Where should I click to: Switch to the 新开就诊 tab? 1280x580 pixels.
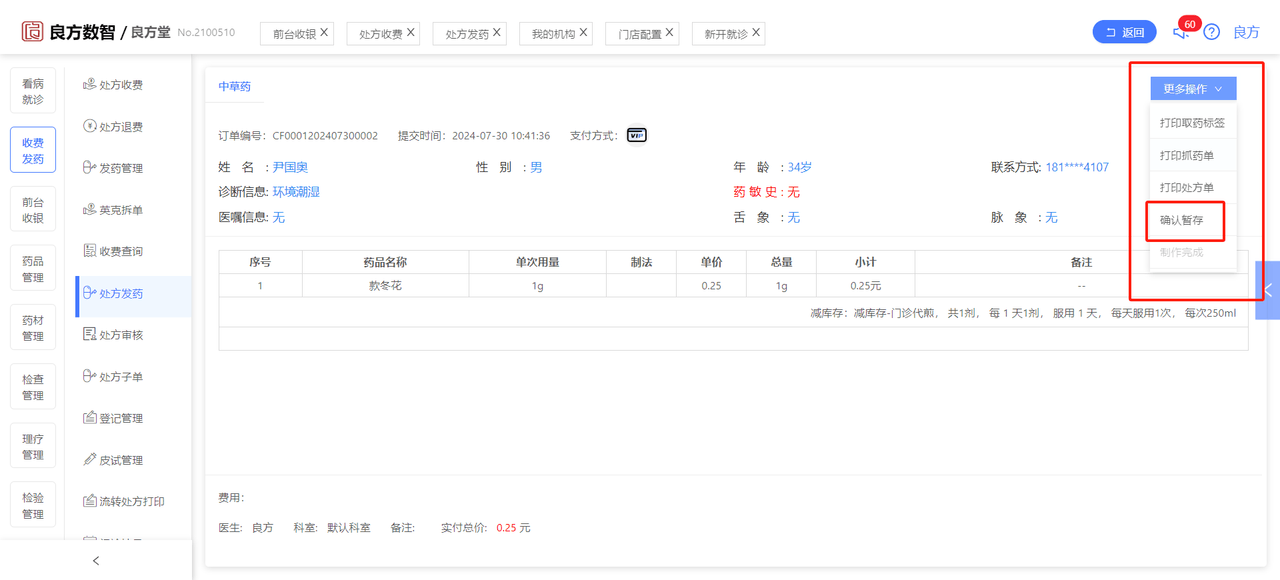(x=726, y=34)
